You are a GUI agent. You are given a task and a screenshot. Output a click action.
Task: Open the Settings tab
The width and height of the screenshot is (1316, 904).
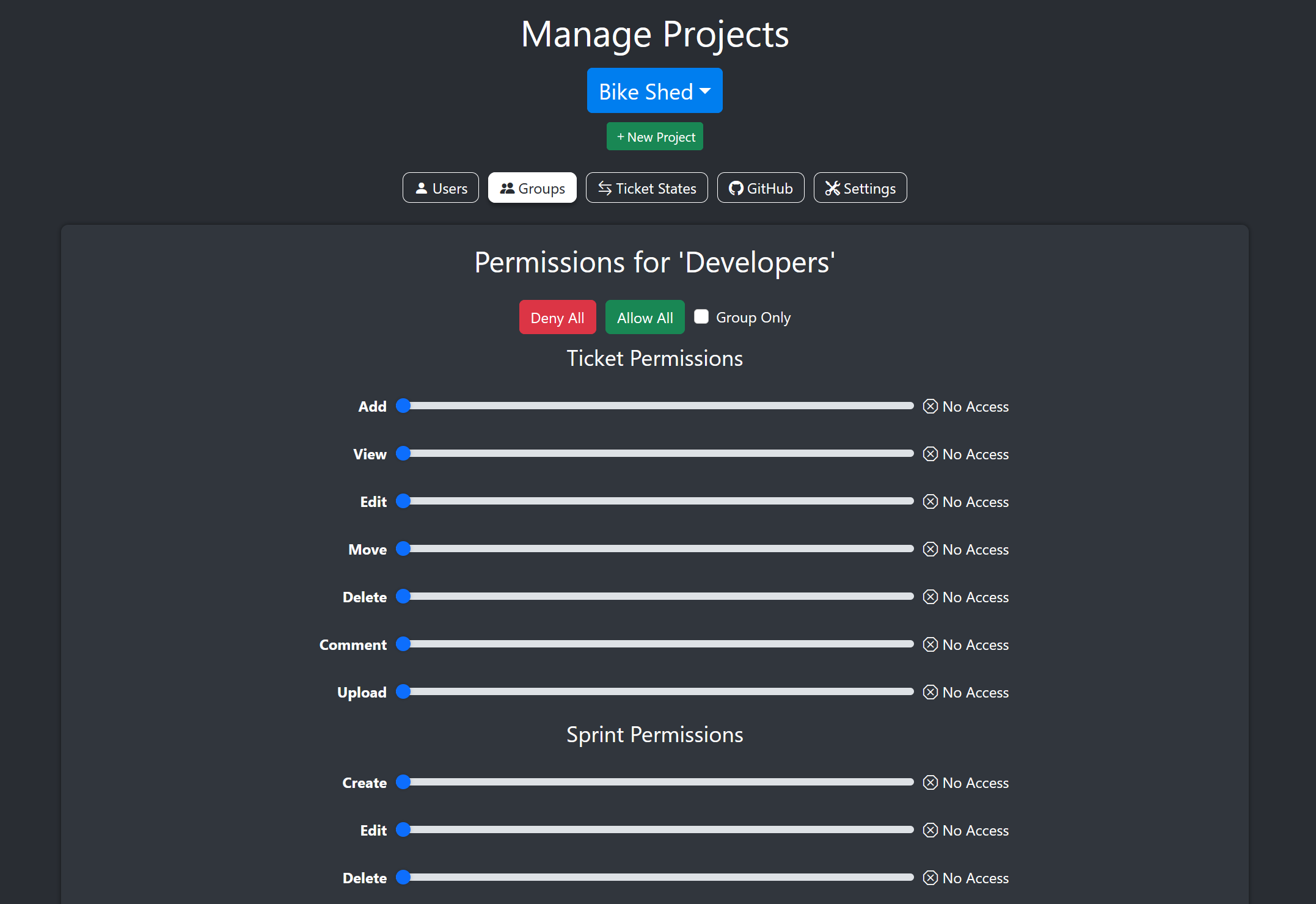[x=860, y=188]
